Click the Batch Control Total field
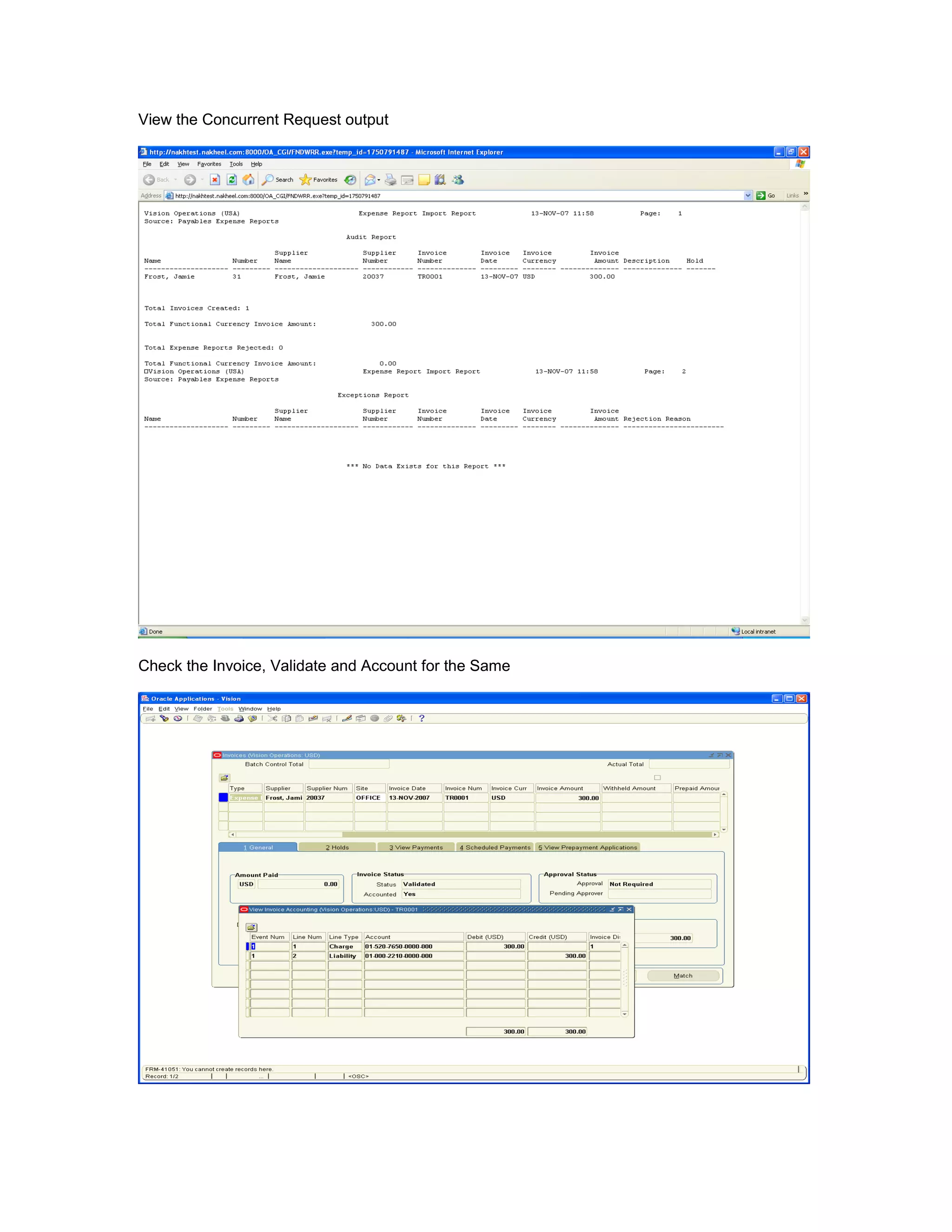Screen dimensions: 952x1232 (x=349, y=764)
